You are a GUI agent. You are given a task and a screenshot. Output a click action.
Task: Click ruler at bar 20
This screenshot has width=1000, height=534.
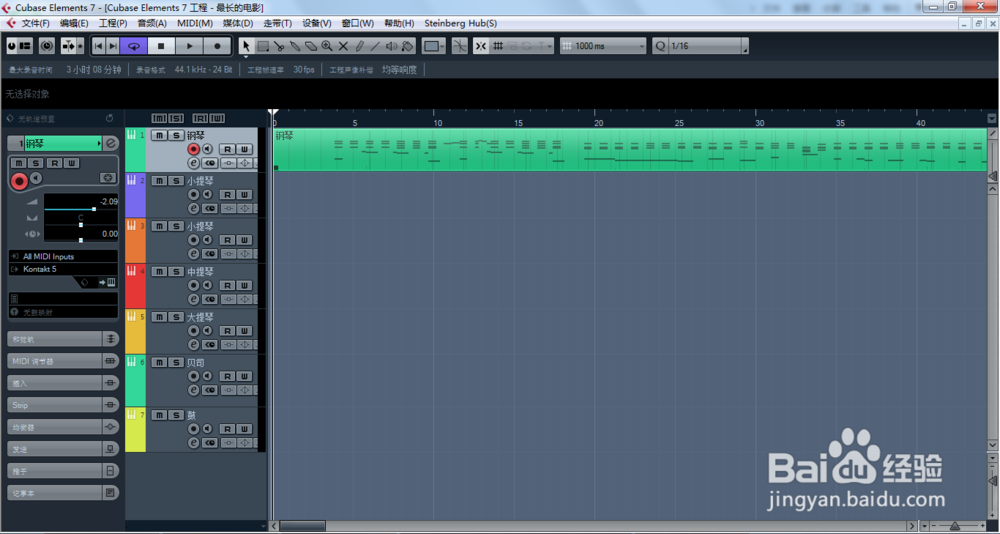(x=598, y=122)
